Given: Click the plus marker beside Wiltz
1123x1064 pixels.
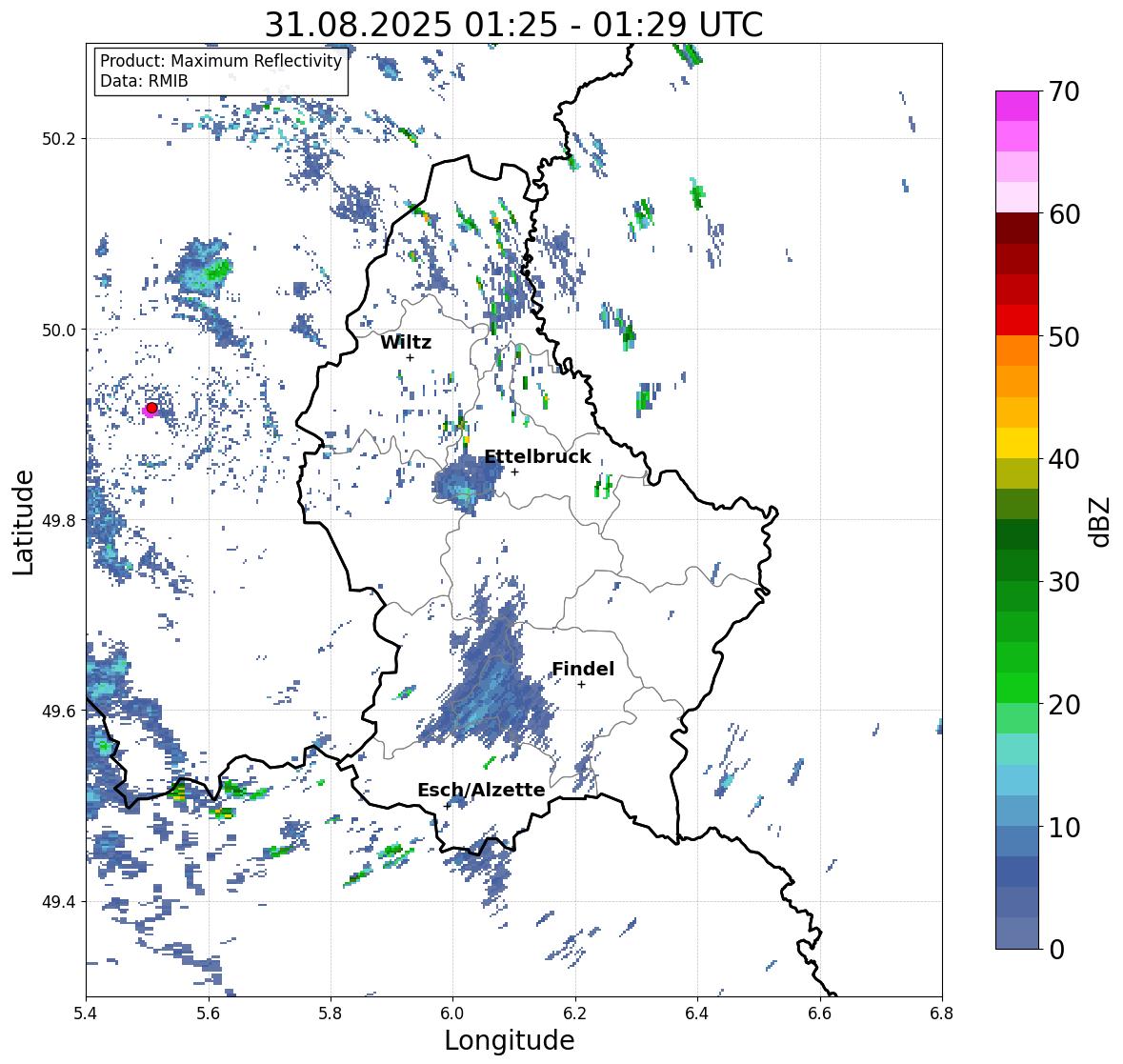Looking at the screenshot, I should 410,358.
